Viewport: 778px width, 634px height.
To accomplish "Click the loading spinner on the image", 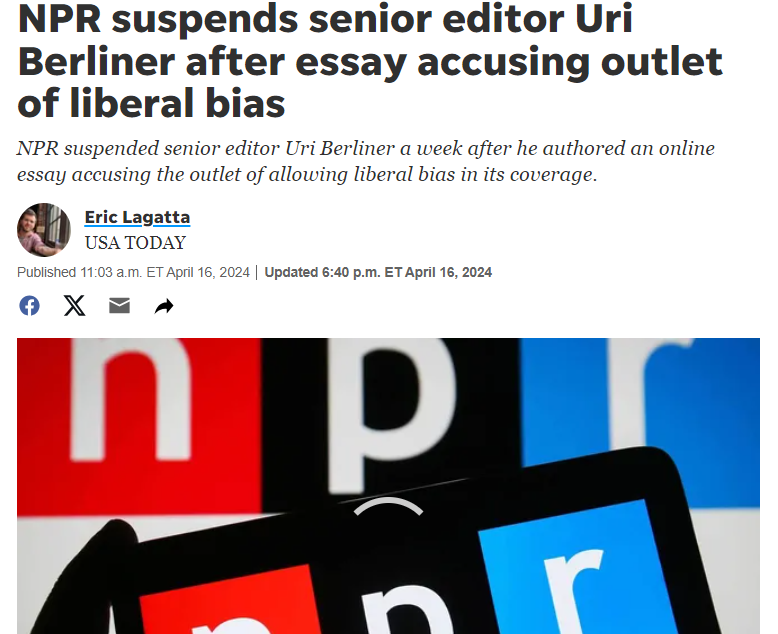I will click(x=388, y=507).
